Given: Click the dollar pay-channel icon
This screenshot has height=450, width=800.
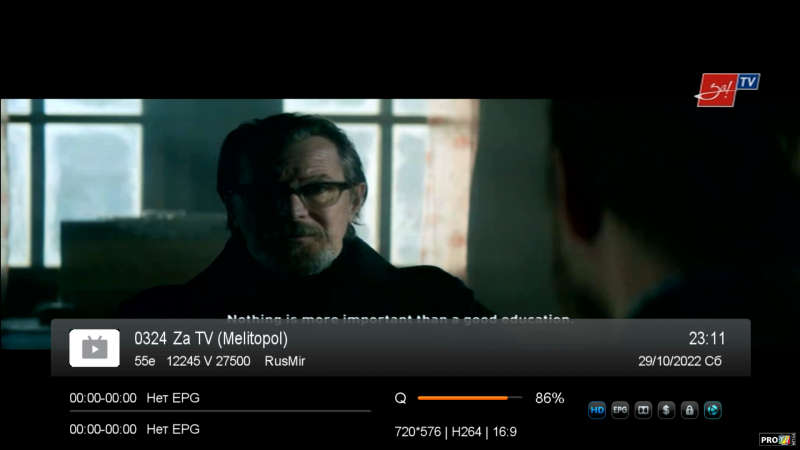Looking at the screenshot, I should (666, 410).
